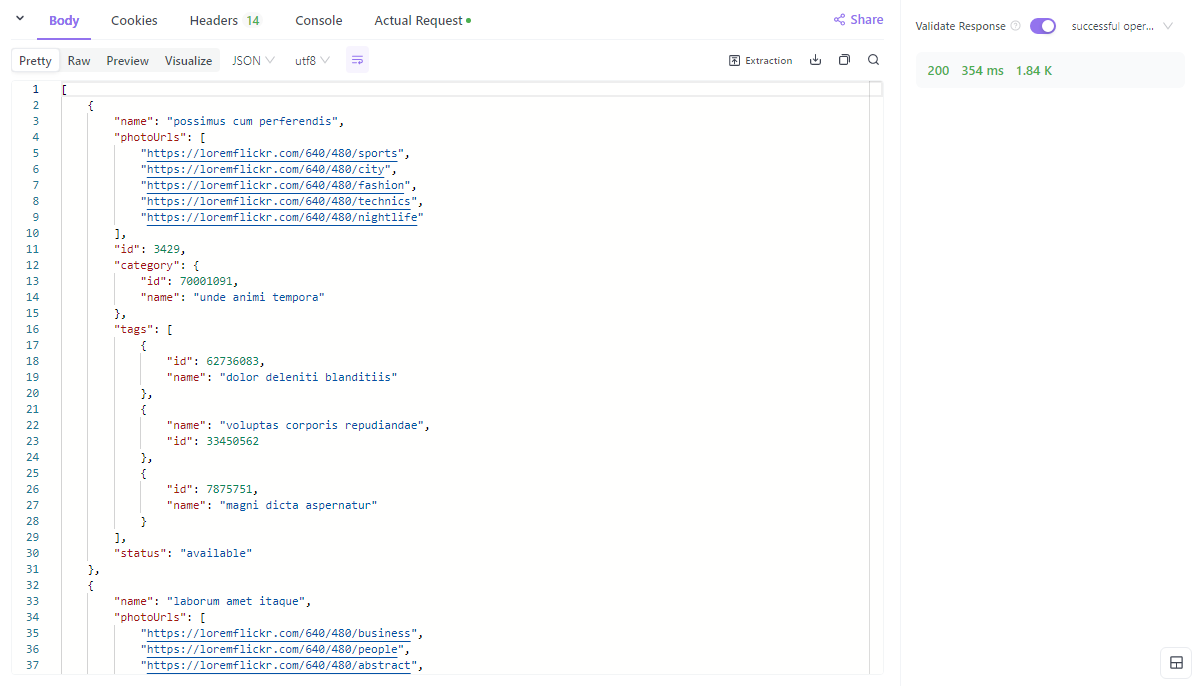The image size is (1198, 686).
Task: Download the response body
Action: pyautogui.click(x=815, y=60)
